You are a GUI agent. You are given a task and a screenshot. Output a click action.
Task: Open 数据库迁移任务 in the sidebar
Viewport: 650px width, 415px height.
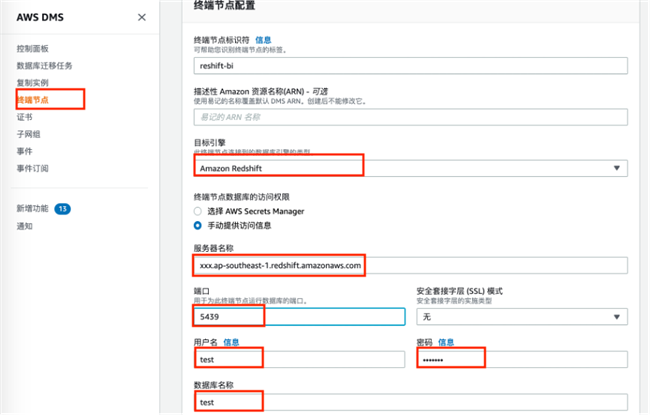44,66
